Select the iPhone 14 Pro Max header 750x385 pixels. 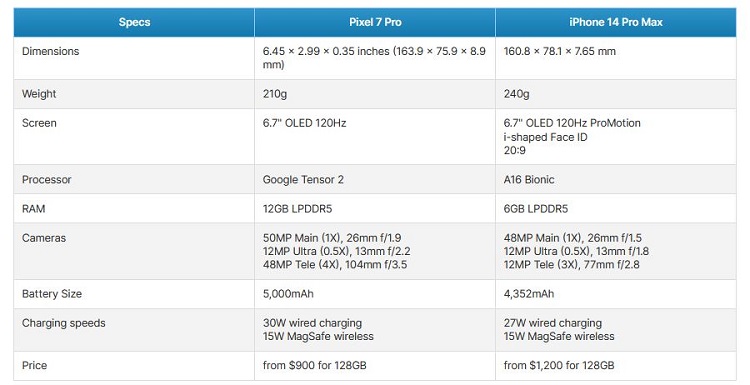click(616, 22)
